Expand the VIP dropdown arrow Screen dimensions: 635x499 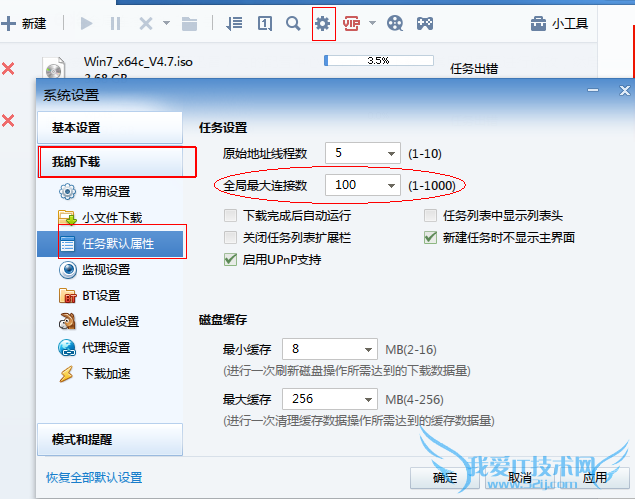pos(372,23)
